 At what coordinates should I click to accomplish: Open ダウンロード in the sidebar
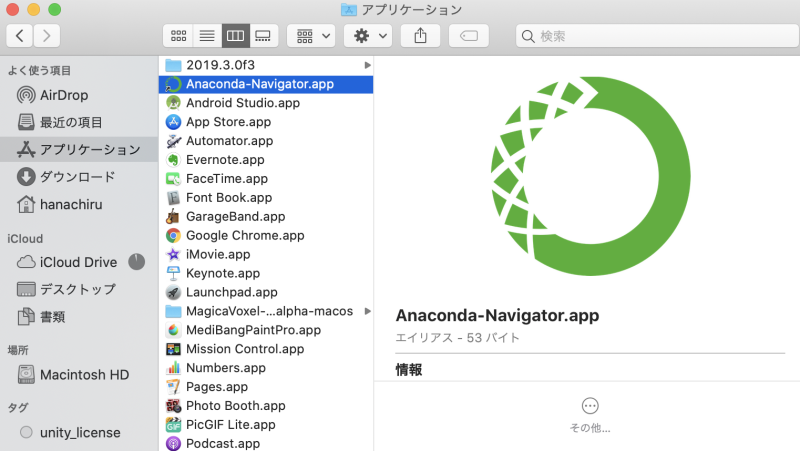tap(79, 177)
